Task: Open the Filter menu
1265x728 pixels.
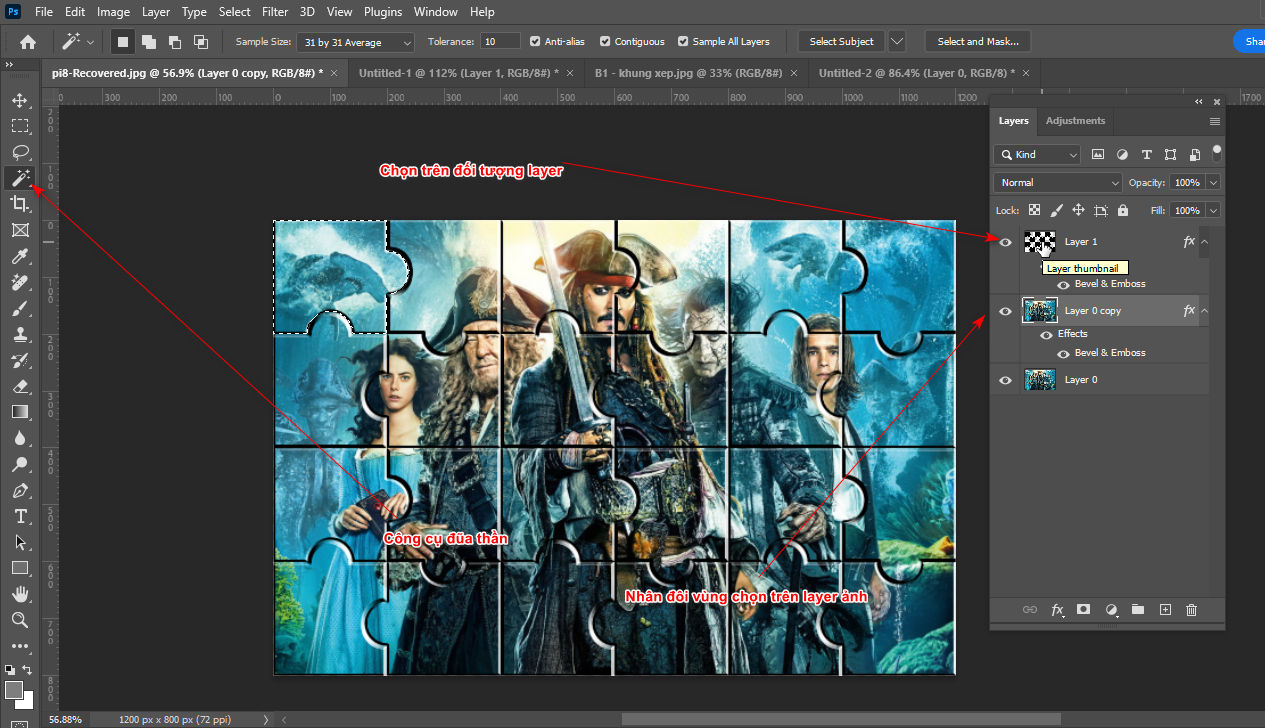Action: coord(275,11)
